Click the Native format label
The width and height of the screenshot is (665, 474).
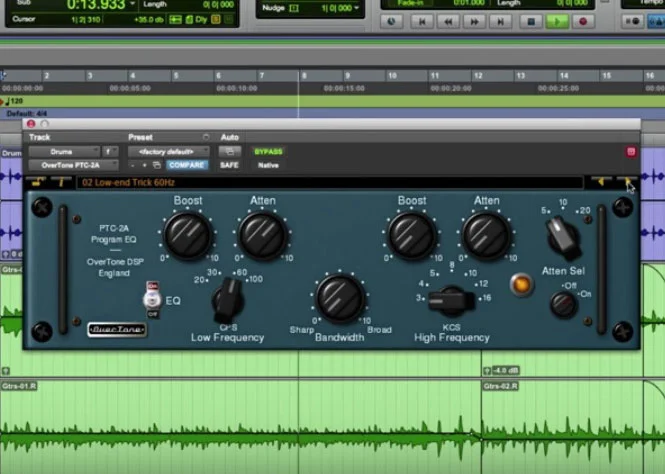pos(268,165)
